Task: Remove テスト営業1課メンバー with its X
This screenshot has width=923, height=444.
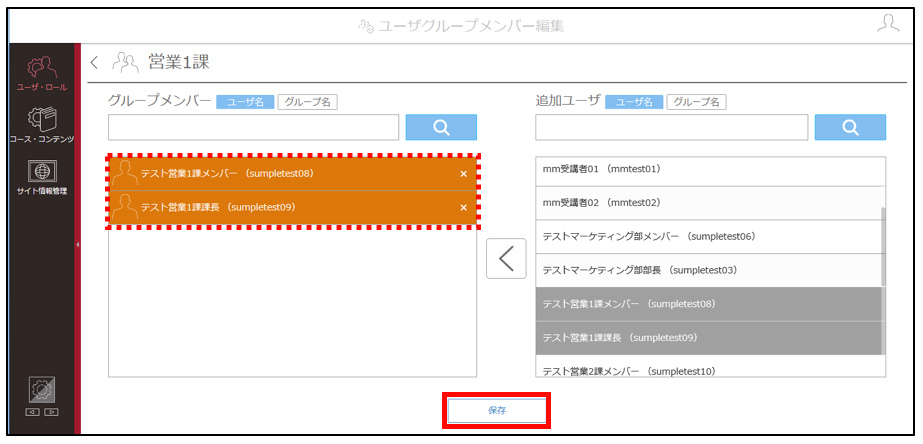Action: tap(463, 174)
